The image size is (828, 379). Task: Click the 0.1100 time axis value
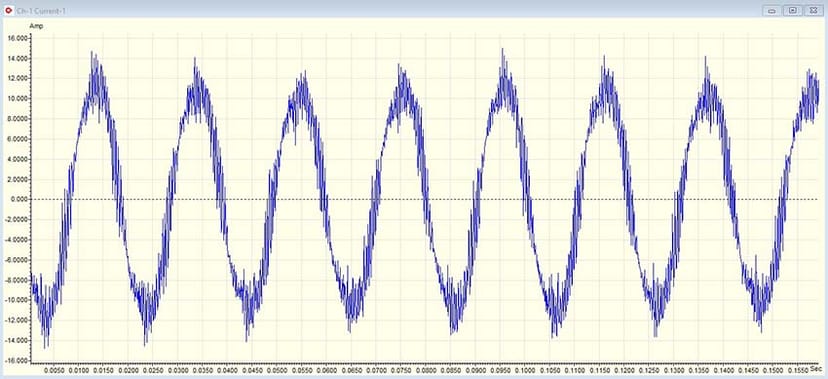[575, 371]
